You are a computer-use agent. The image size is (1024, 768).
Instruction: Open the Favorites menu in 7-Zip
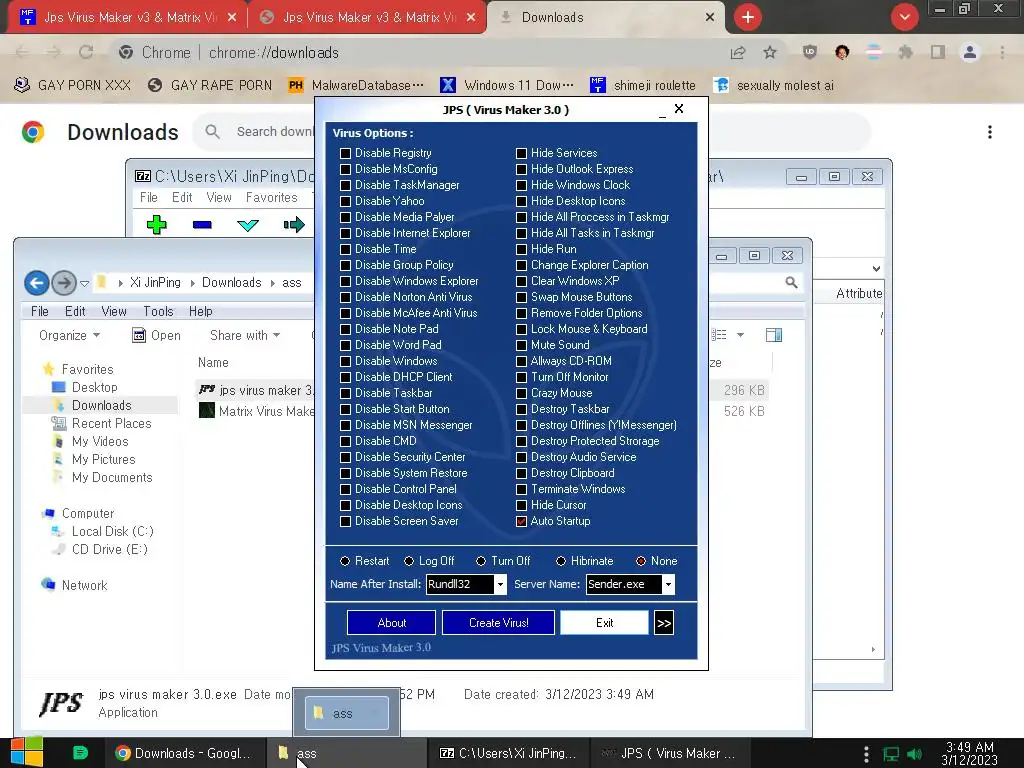point(272,197)
